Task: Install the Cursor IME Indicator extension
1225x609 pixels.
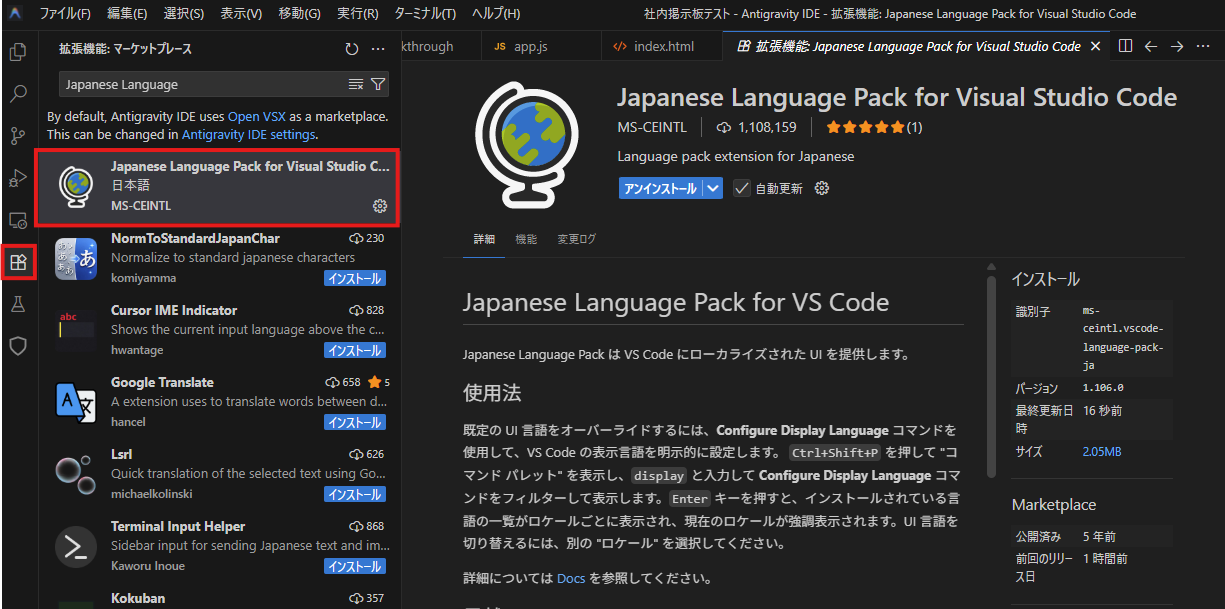Action: point(354,350)
